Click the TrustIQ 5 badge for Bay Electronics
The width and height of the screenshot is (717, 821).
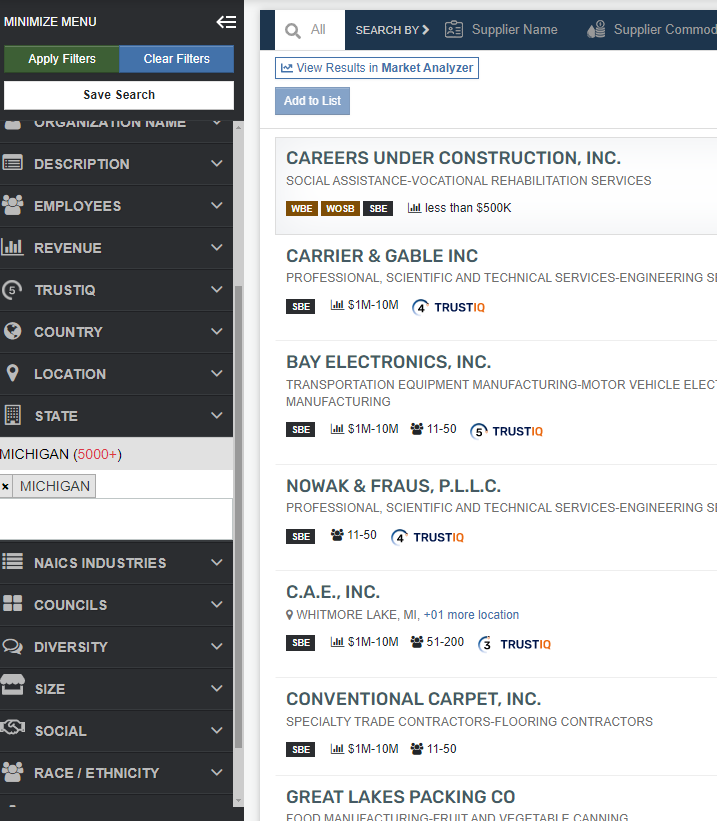pos(506,431)
